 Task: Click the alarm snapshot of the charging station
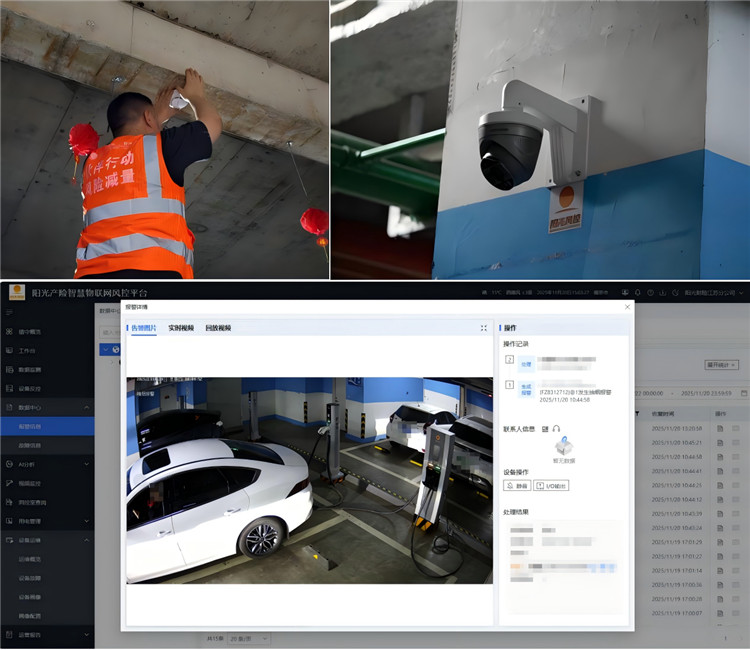pyautogui.click(x=309, y=481)
